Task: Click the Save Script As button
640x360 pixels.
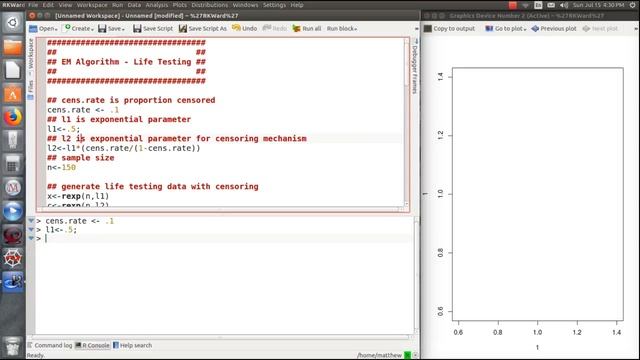Action: [203, 29]
